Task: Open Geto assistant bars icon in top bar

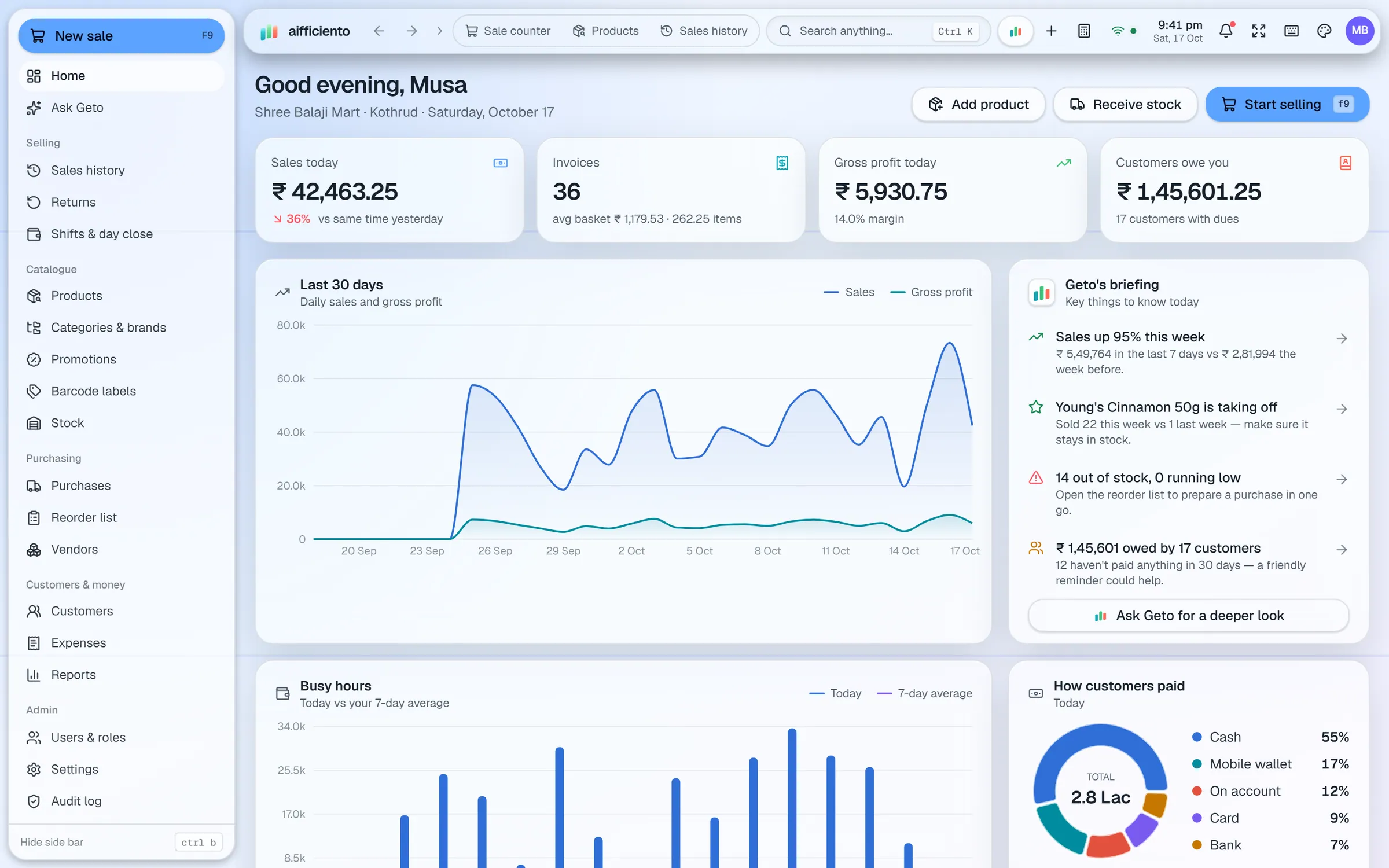Action: coord(1016,31)
